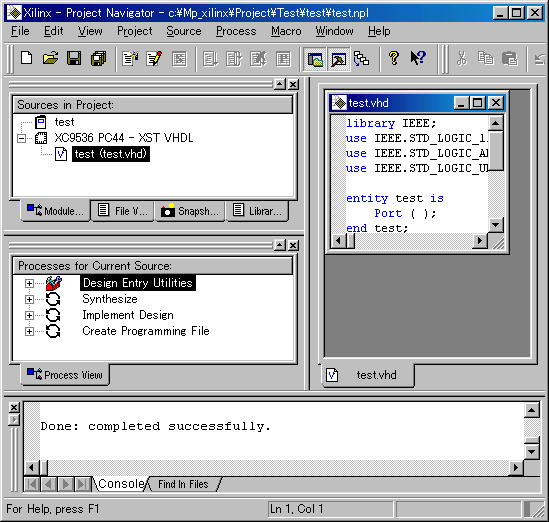Viewport: 549px width, 522px height.
Task: Switch to the Find In Files tab
Action: click(183, 484)
